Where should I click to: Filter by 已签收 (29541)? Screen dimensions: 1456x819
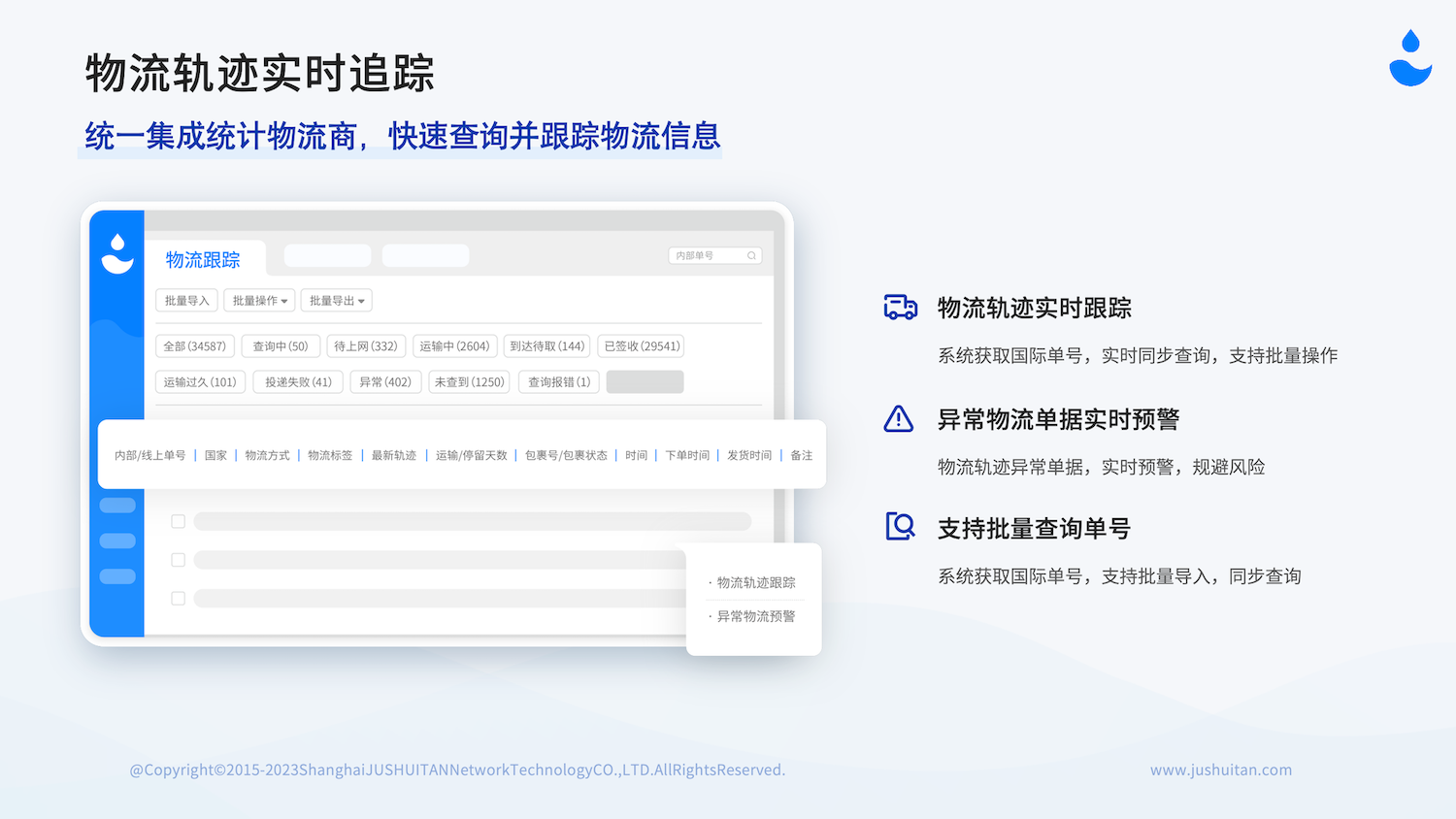click(642, 346)
